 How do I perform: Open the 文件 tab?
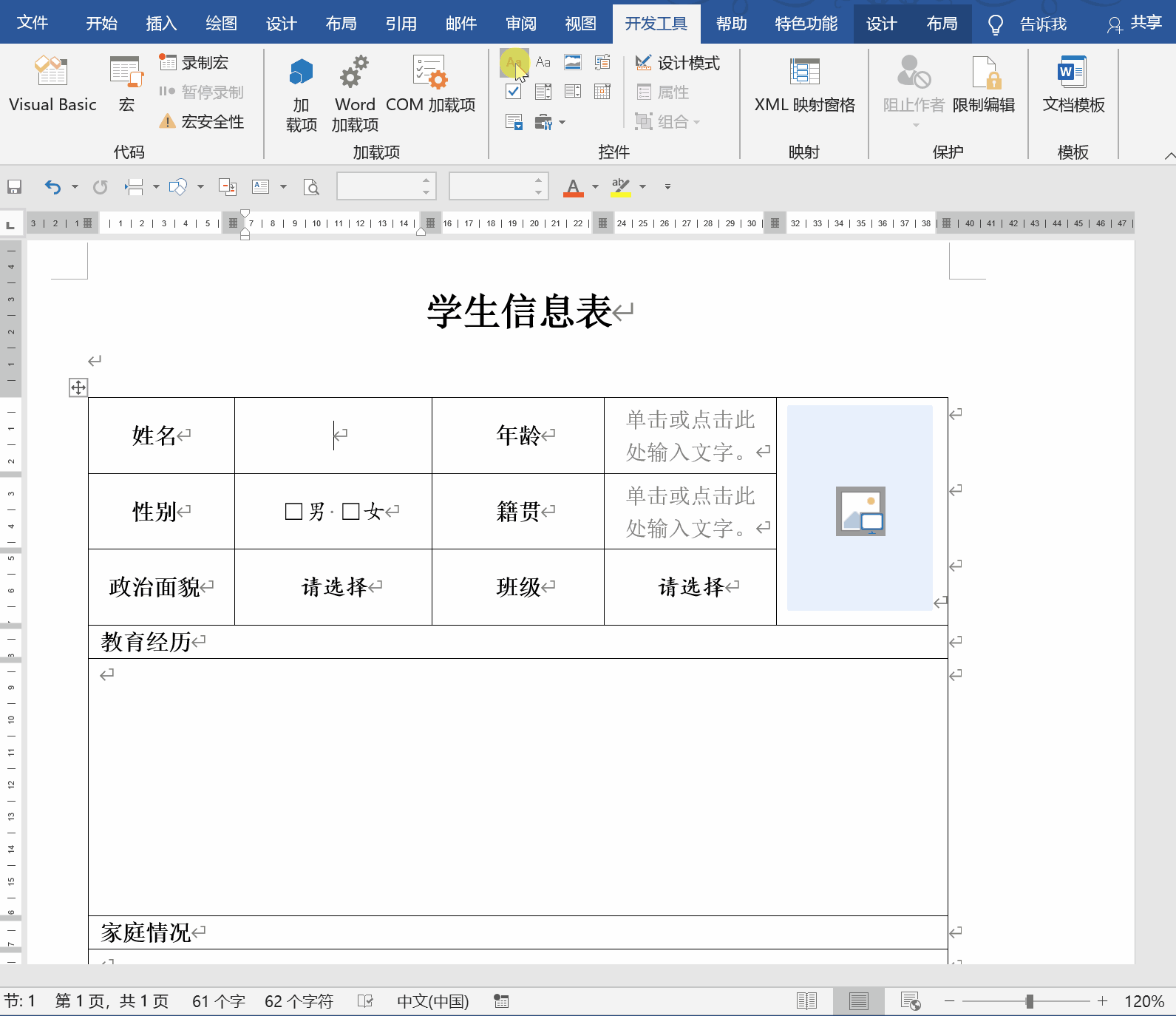click(x=33, y=23)
